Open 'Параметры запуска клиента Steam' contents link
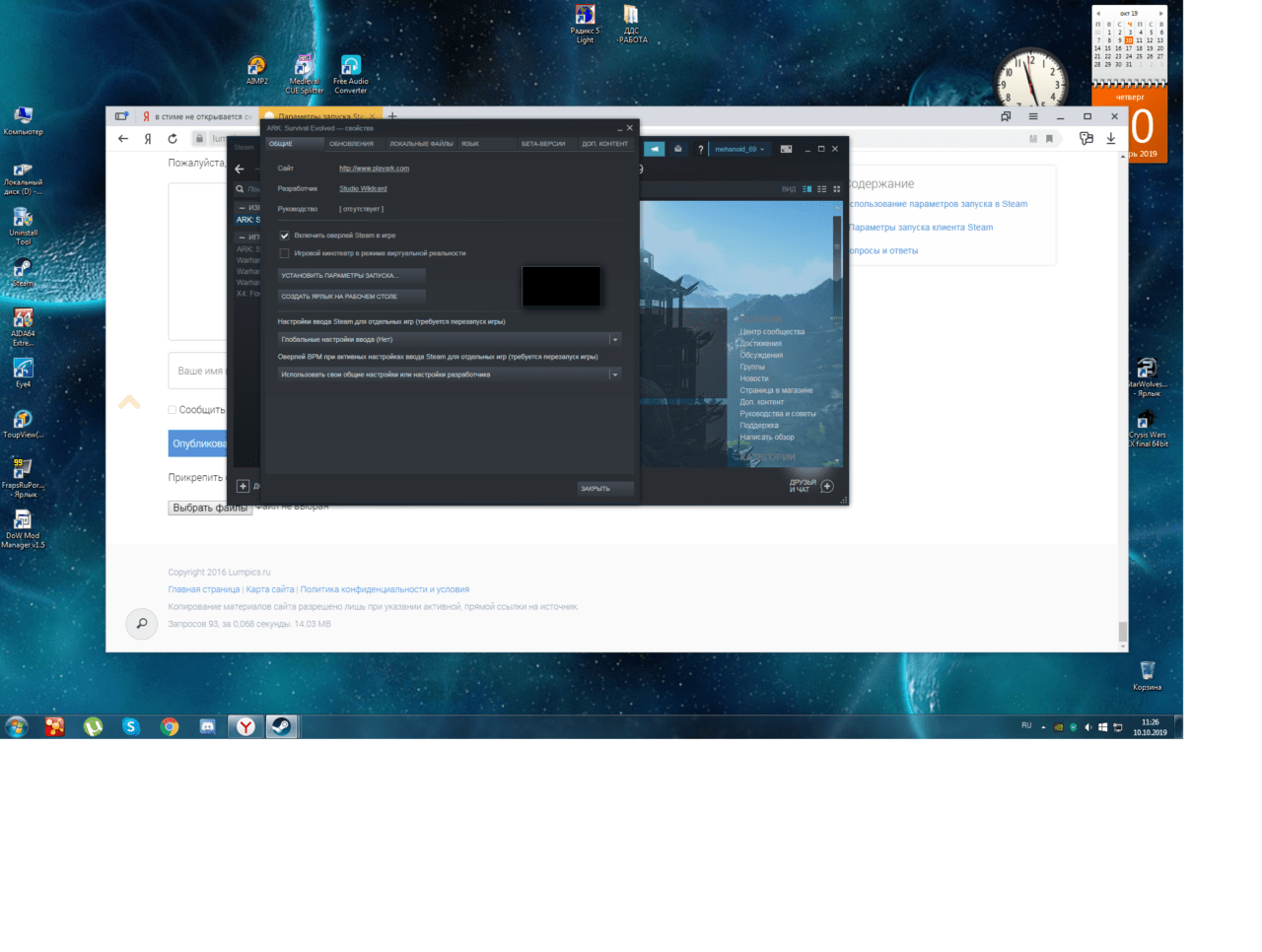The width and height of the screenshot is (1262, 952). point(921,228)
